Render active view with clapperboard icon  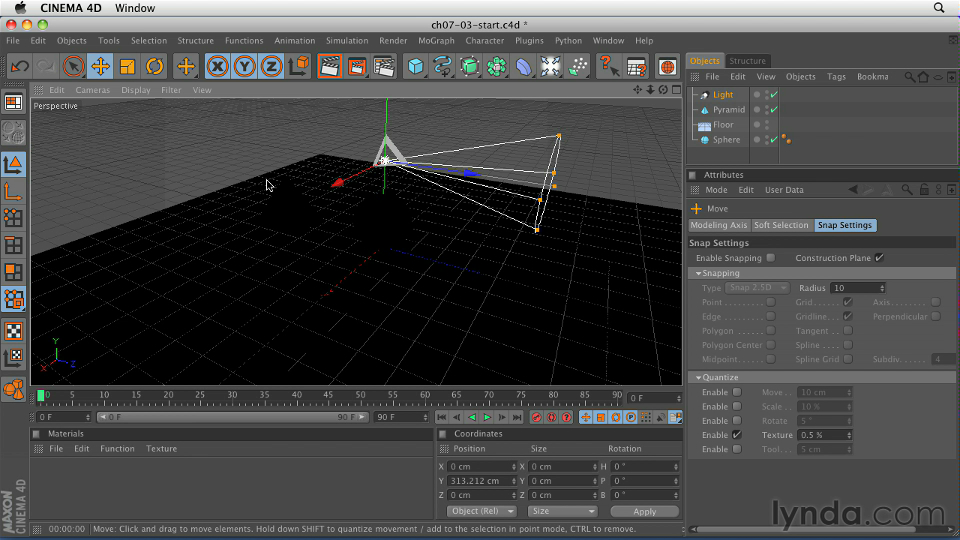coord(329,66)
